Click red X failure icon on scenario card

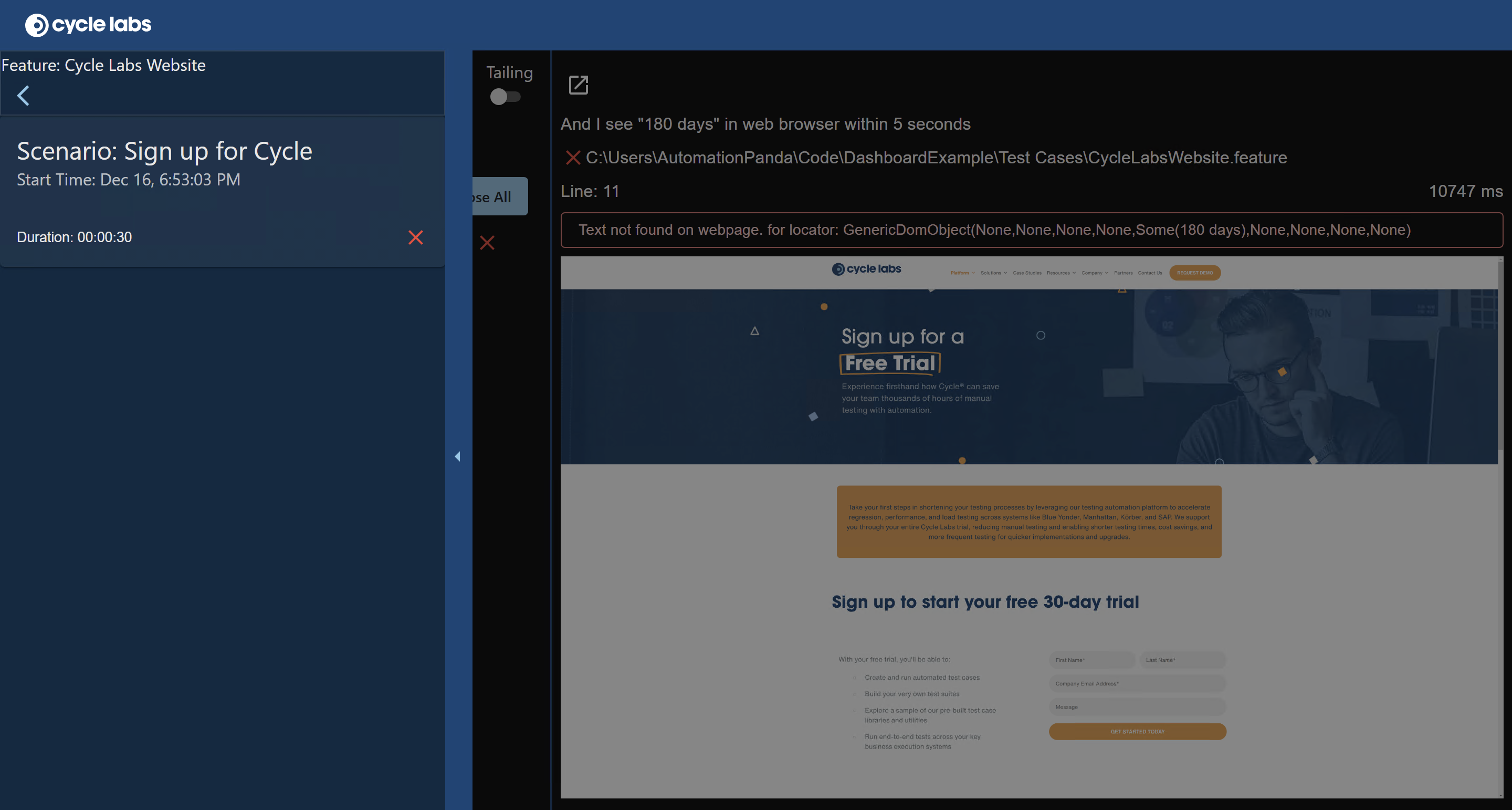coord(416,237)
